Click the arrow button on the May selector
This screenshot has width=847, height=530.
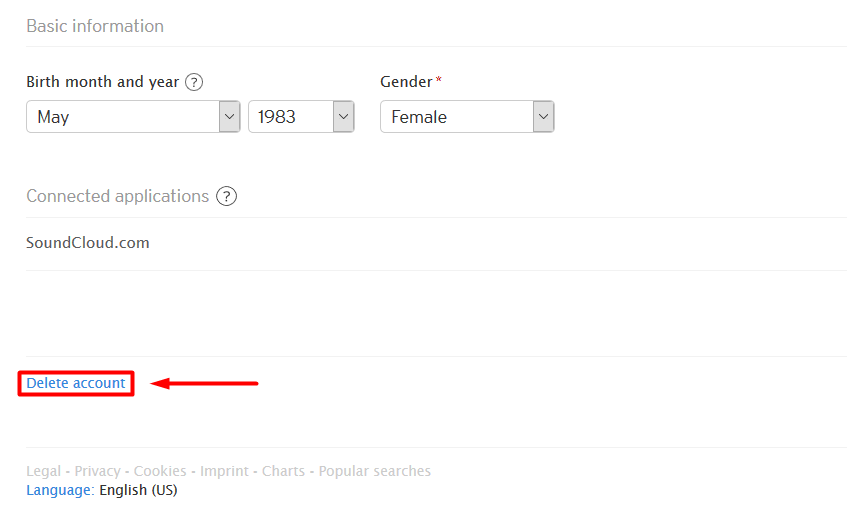pos(230,117)
